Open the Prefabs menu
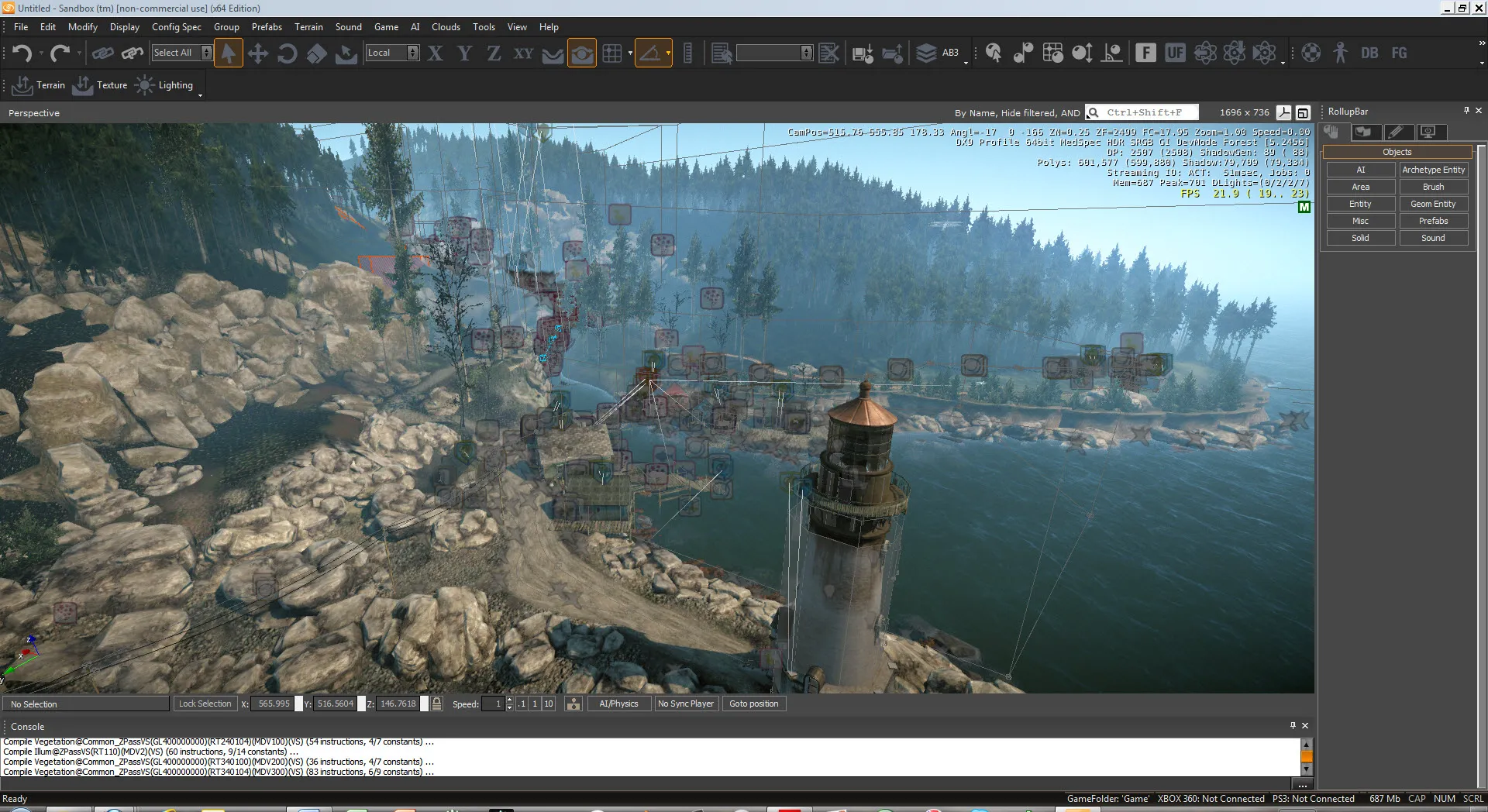 pyautogui.click(x=267, y=27)
